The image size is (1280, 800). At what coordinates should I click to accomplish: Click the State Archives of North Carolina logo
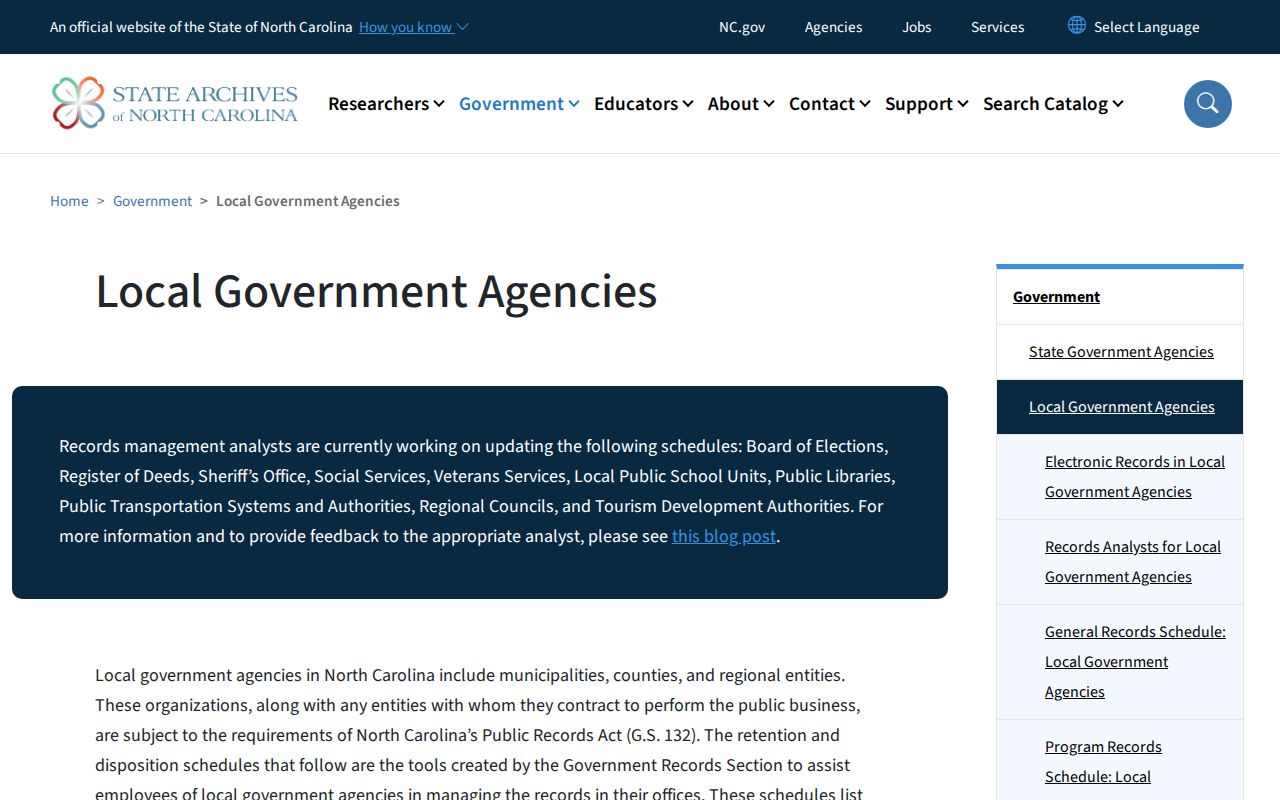tap(175, 103)
